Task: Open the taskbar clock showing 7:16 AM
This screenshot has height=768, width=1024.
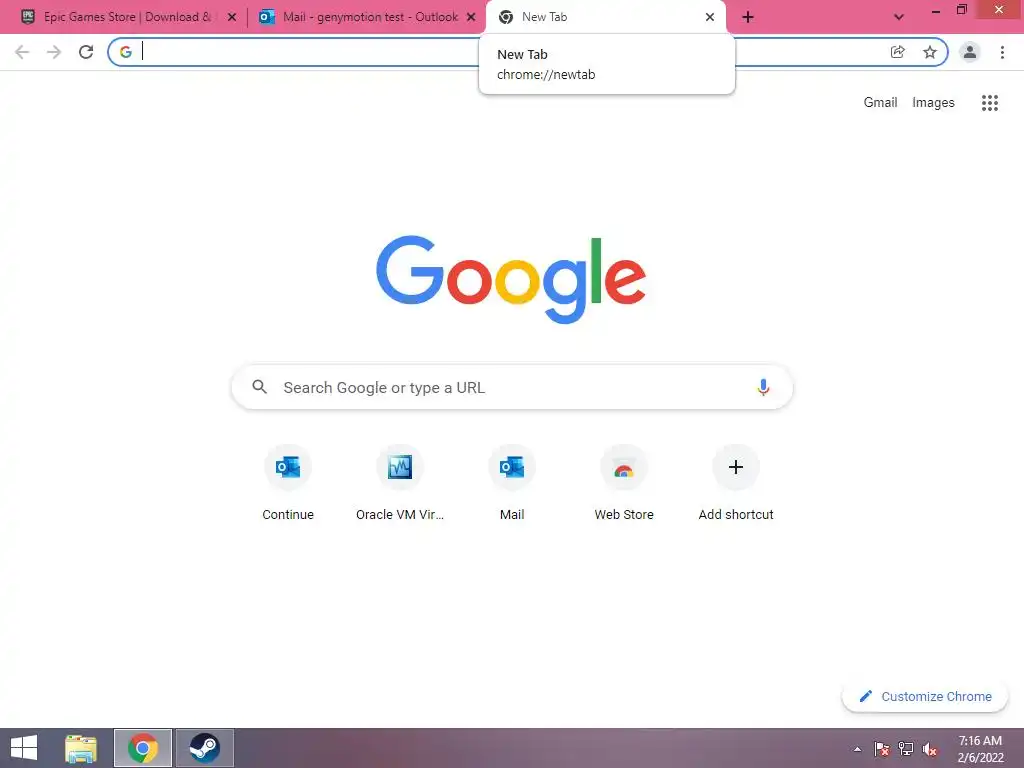Action: [x=980, y=749]
